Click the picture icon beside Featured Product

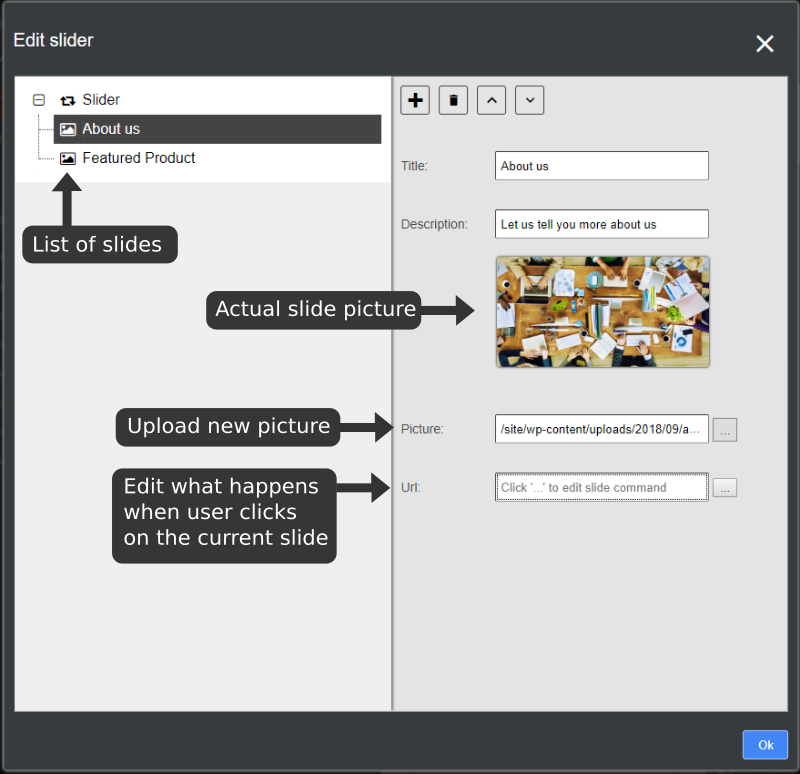point(67,157)
